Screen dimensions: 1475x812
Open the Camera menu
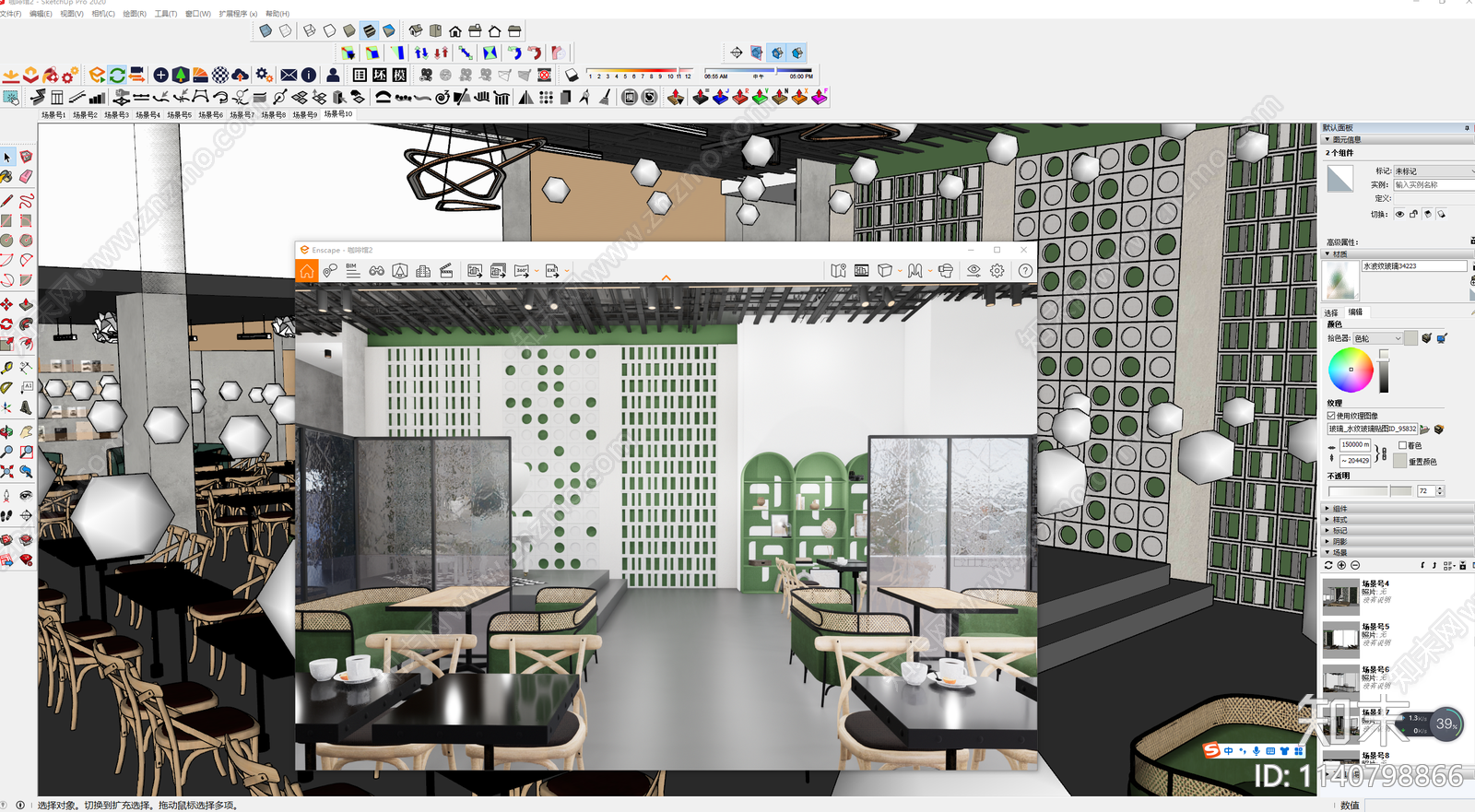tap(103, 14)
